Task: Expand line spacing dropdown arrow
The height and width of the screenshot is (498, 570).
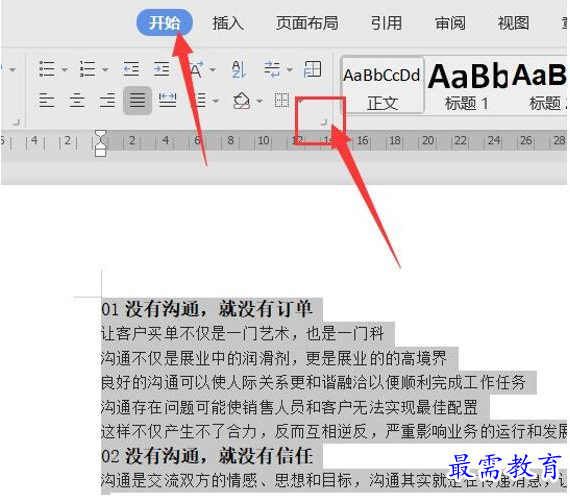Action: pos(216,101)
